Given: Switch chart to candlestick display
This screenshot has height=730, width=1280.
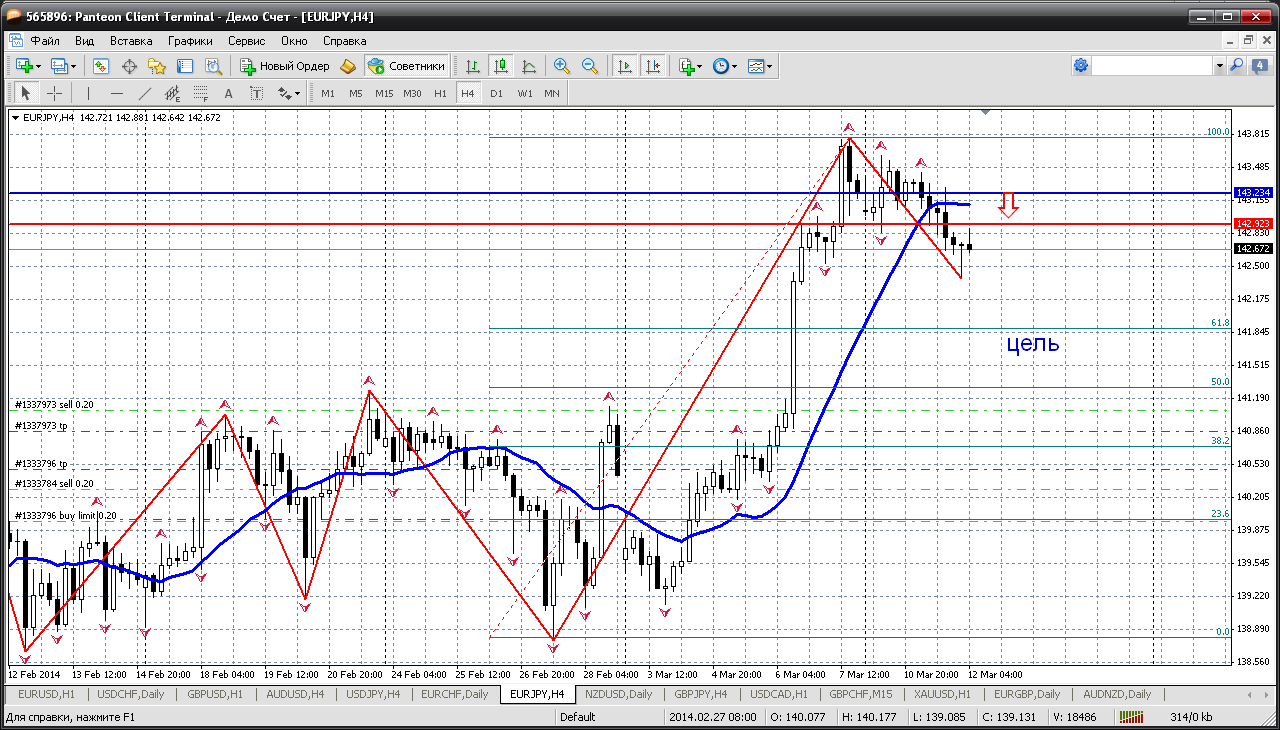Looking at the screenshot, I should click(x=501, y=66).
